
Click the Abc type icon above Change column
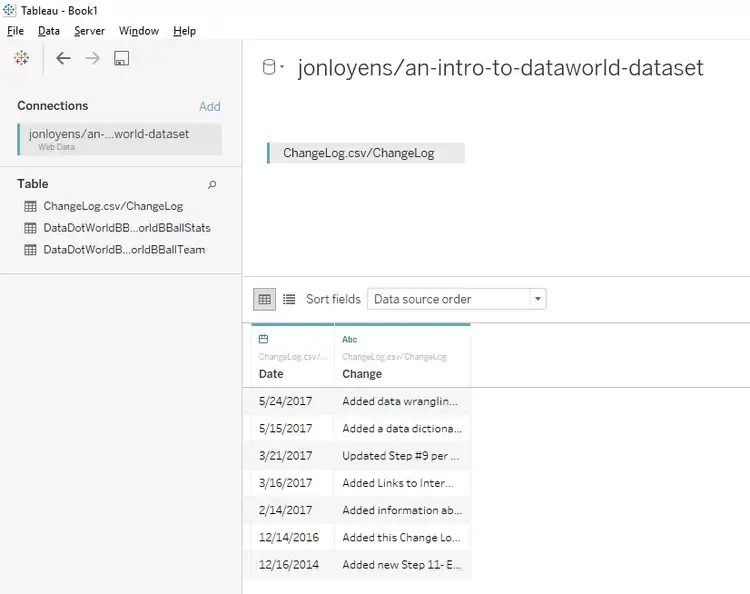[350, 339]
